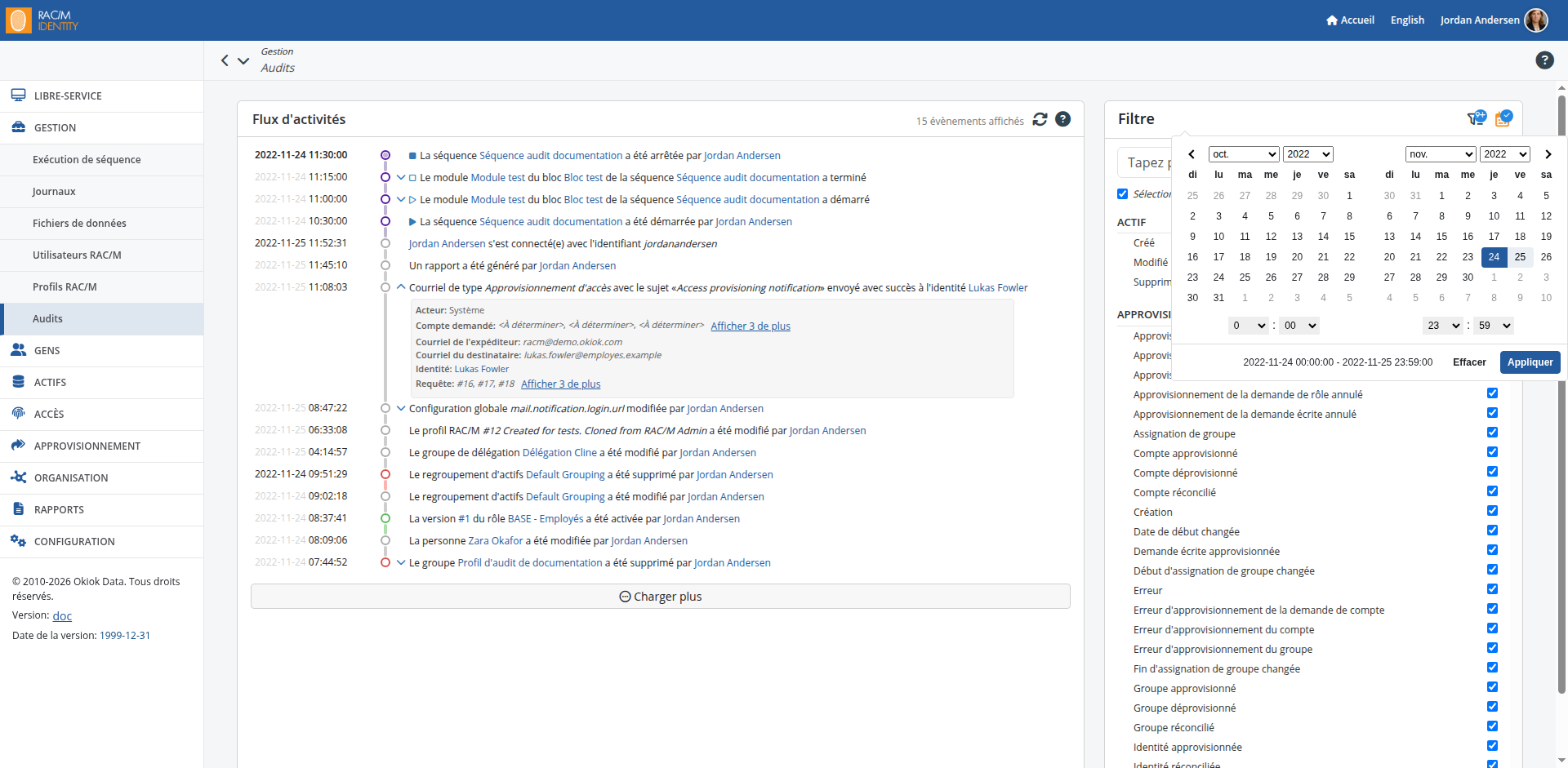Switch language to English
This screenshot has width=1568, height=768.
click(1407, 20)
